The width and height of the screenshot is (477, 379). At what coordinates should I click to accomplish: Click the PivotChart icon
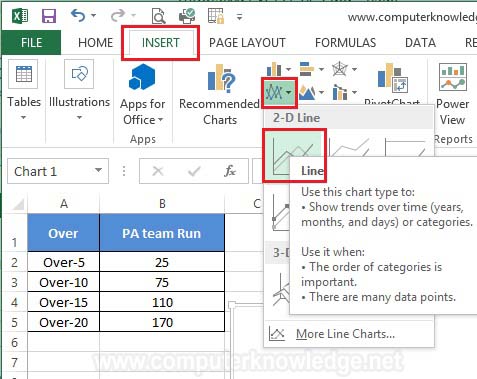(393, 78)
